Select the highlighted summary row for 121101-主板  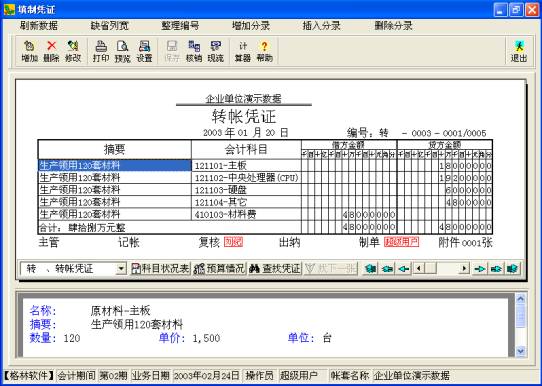114,166
